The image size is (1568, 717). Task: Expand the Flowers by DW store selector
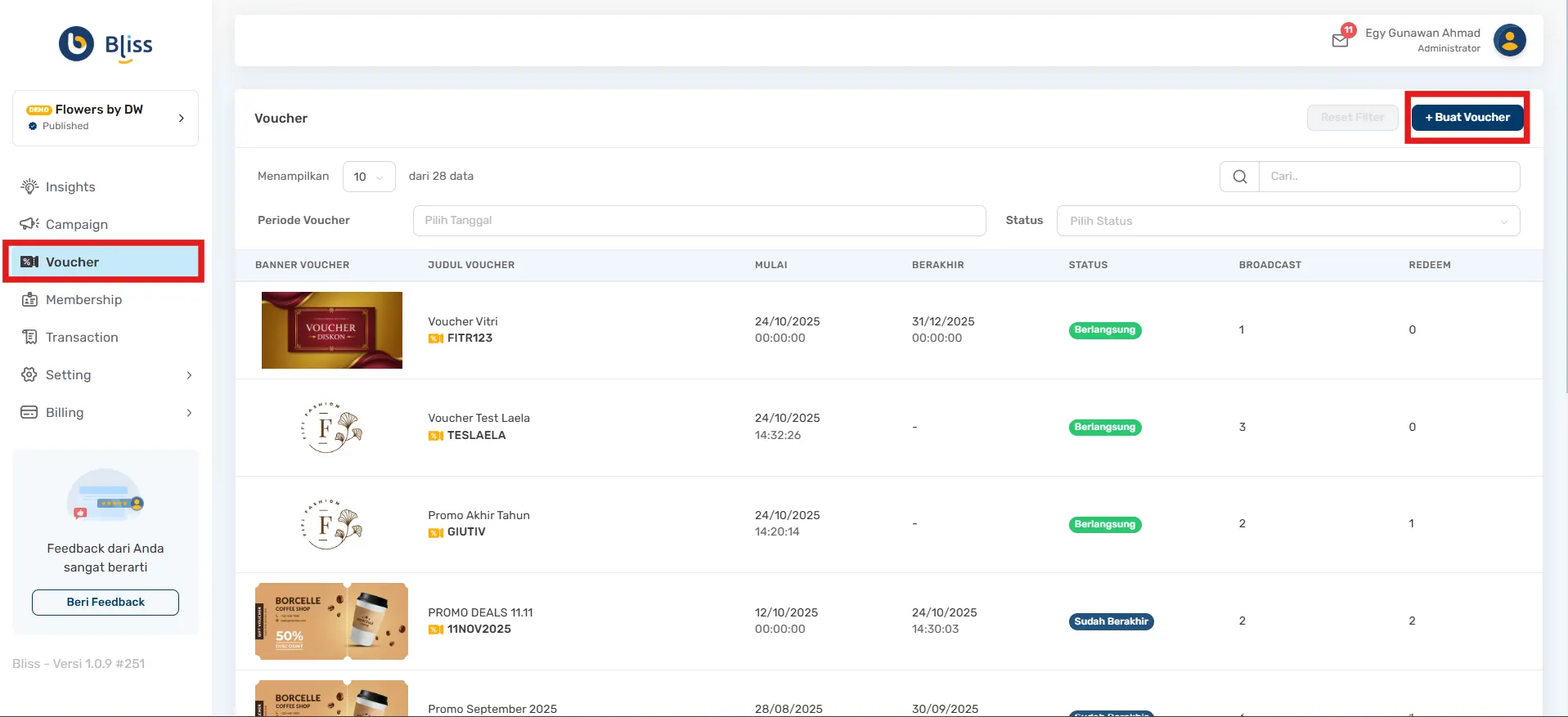coord(106,118)
